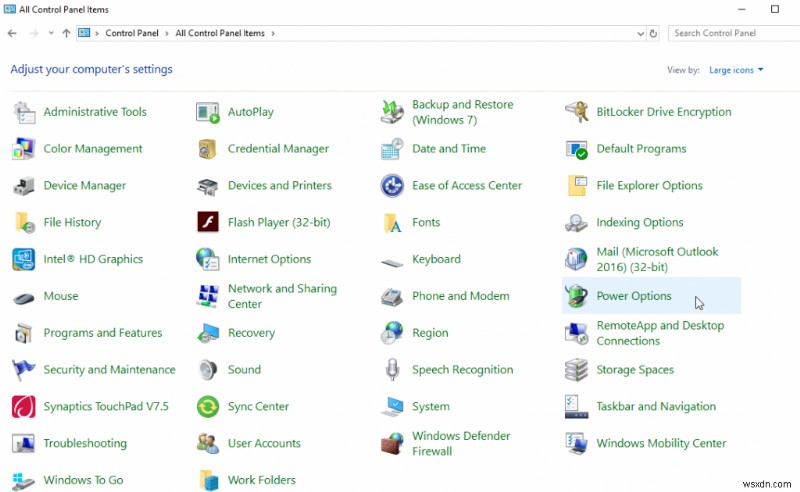
Task: Click the Windows Defender Firewall icon
Action: click(392, 444)
